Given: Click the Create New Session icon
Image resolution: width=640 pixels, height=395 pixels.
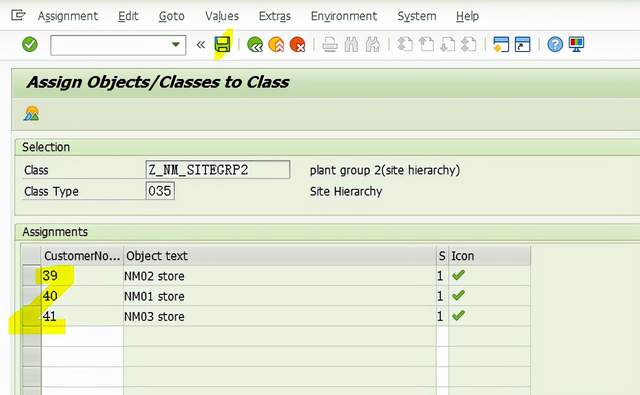Looking at the screenshot, I should tap(501, 44).
